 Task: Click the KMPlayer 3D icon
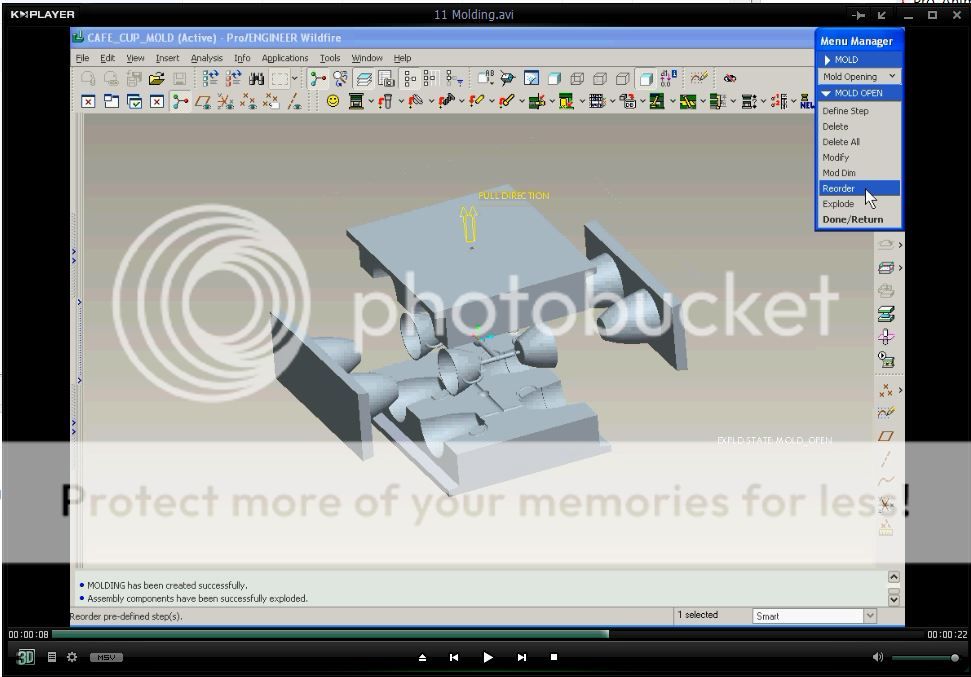[25, 657]
